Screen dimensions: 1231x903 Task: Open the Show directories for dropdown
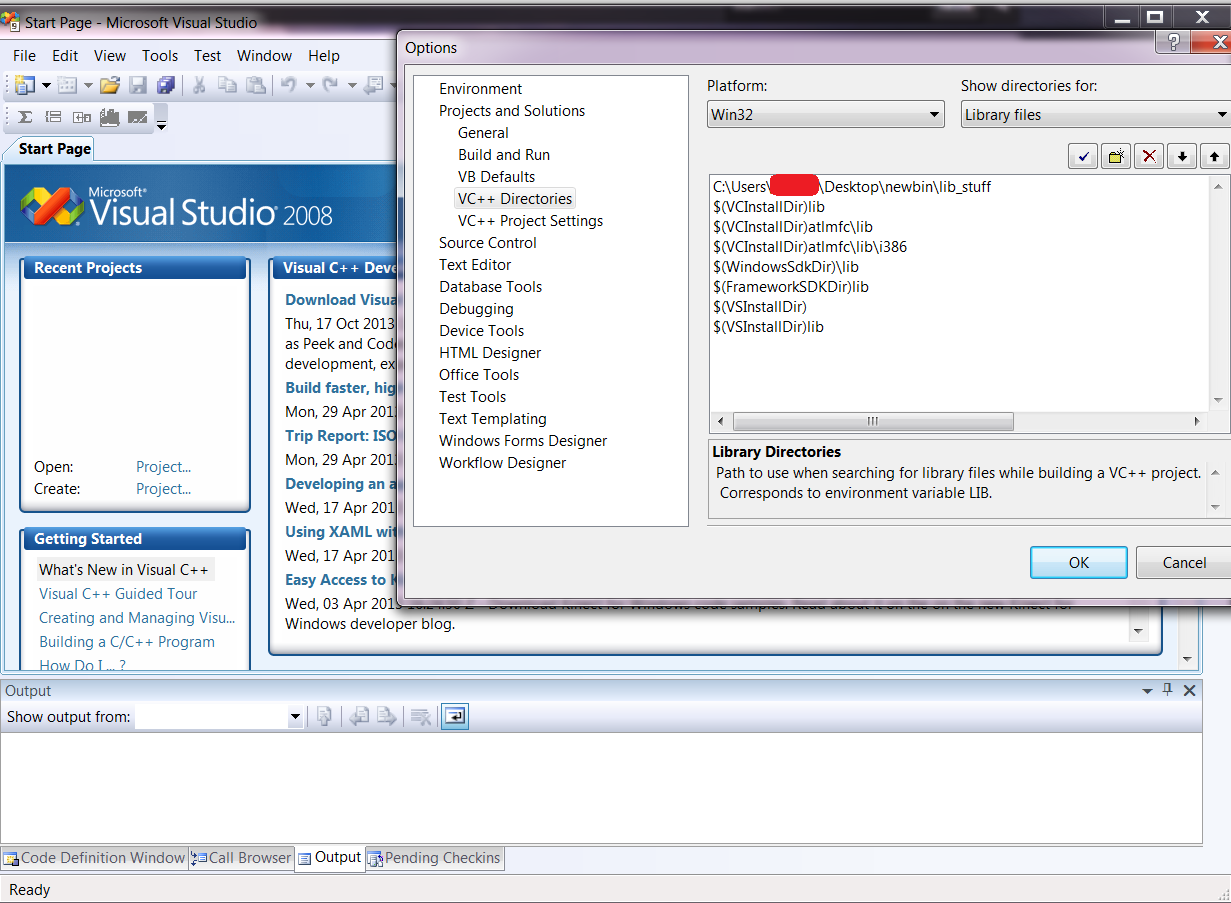[x=1096, y=114]
